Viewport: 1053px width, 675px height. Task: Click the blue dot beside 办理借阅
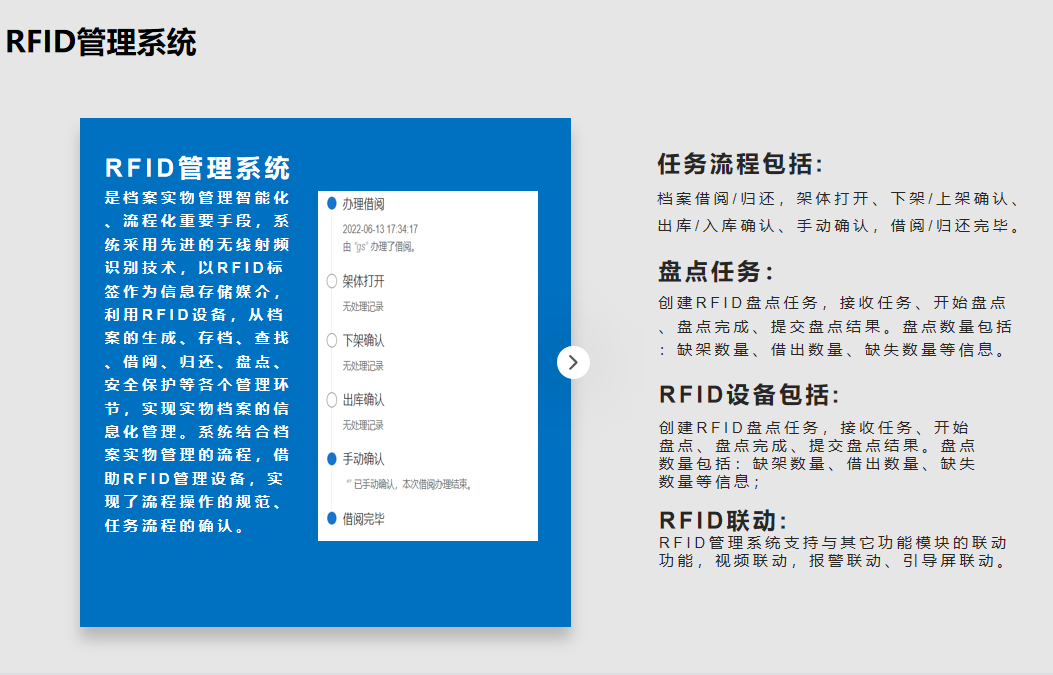pos(331,203)
